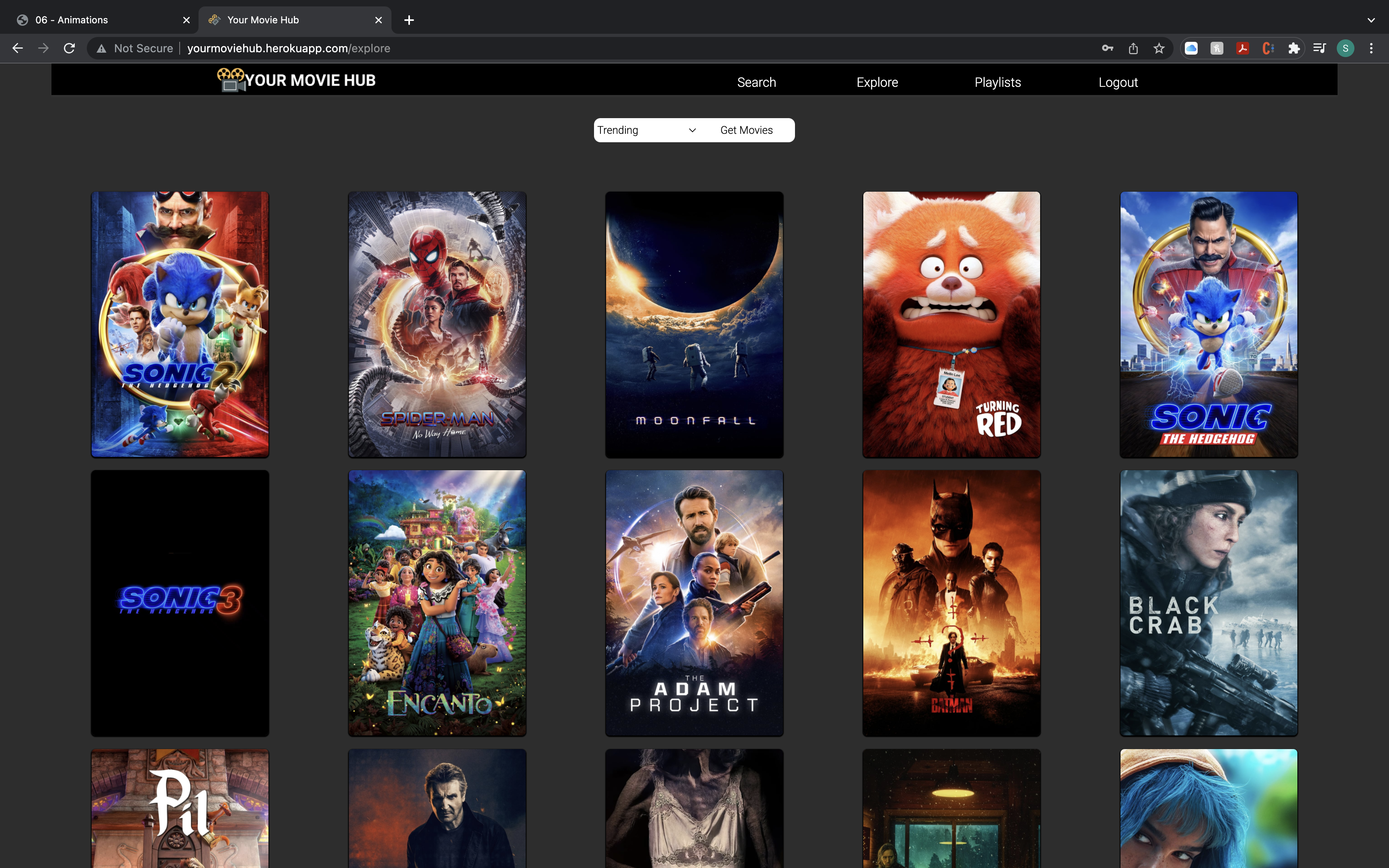Click the Not Secure warning icon
1389x868 pixels.
102,48
